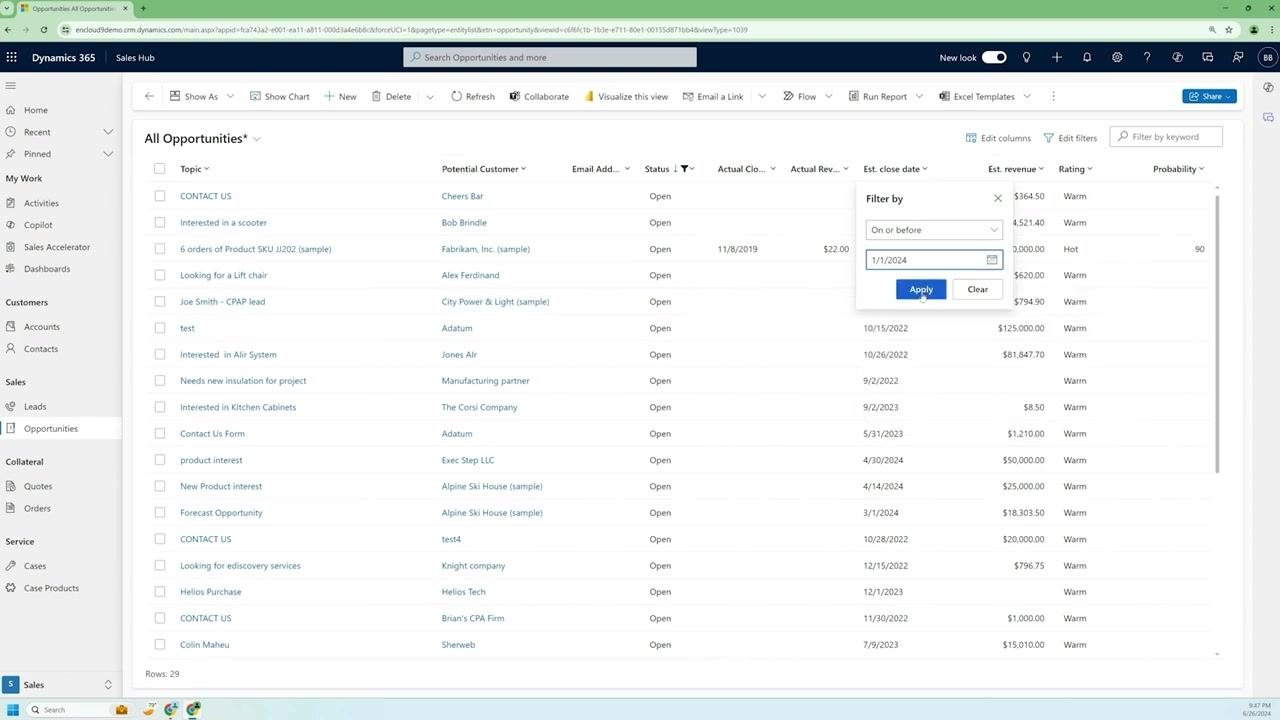Click the plus quick create icon
The width and height of the screenshot is (1280, 720).
click(x=1056, y=57)
